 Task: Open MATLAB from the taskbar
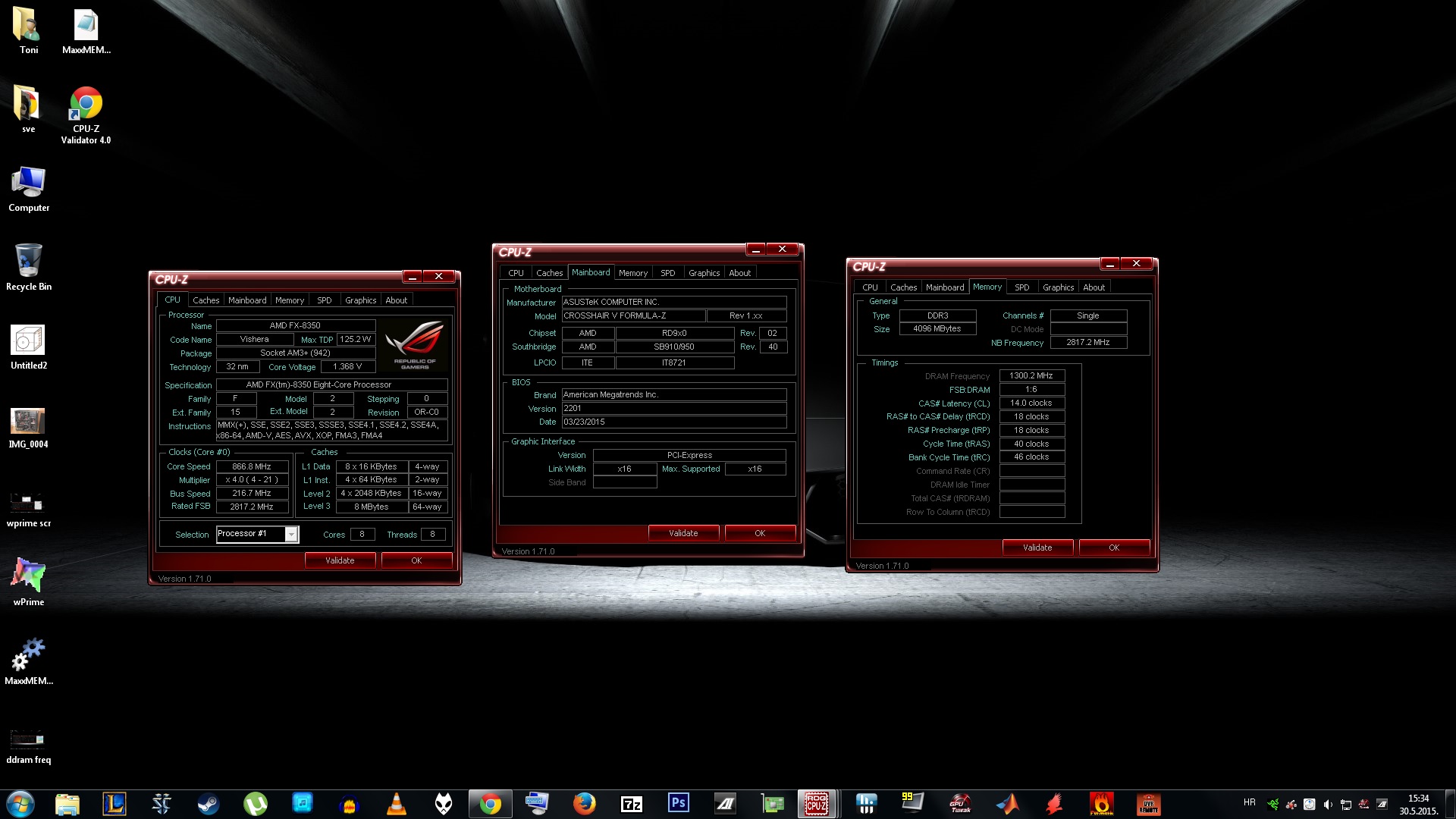[1007, 804]
